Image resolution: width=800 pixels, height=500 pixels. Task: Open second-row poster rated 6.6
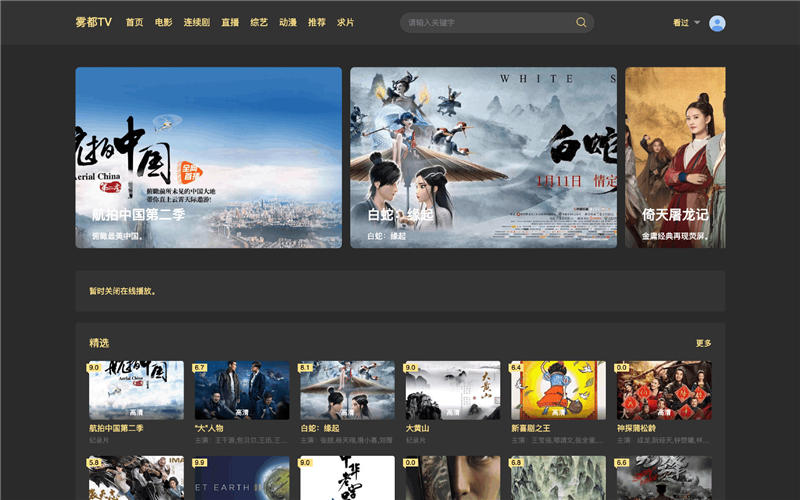664,478
